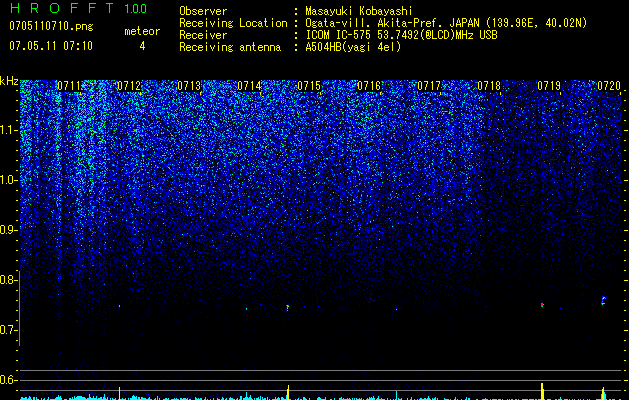The image size is (629, 400).
Task: Click the 0720 time marker
Action: (x=609, y=86)
